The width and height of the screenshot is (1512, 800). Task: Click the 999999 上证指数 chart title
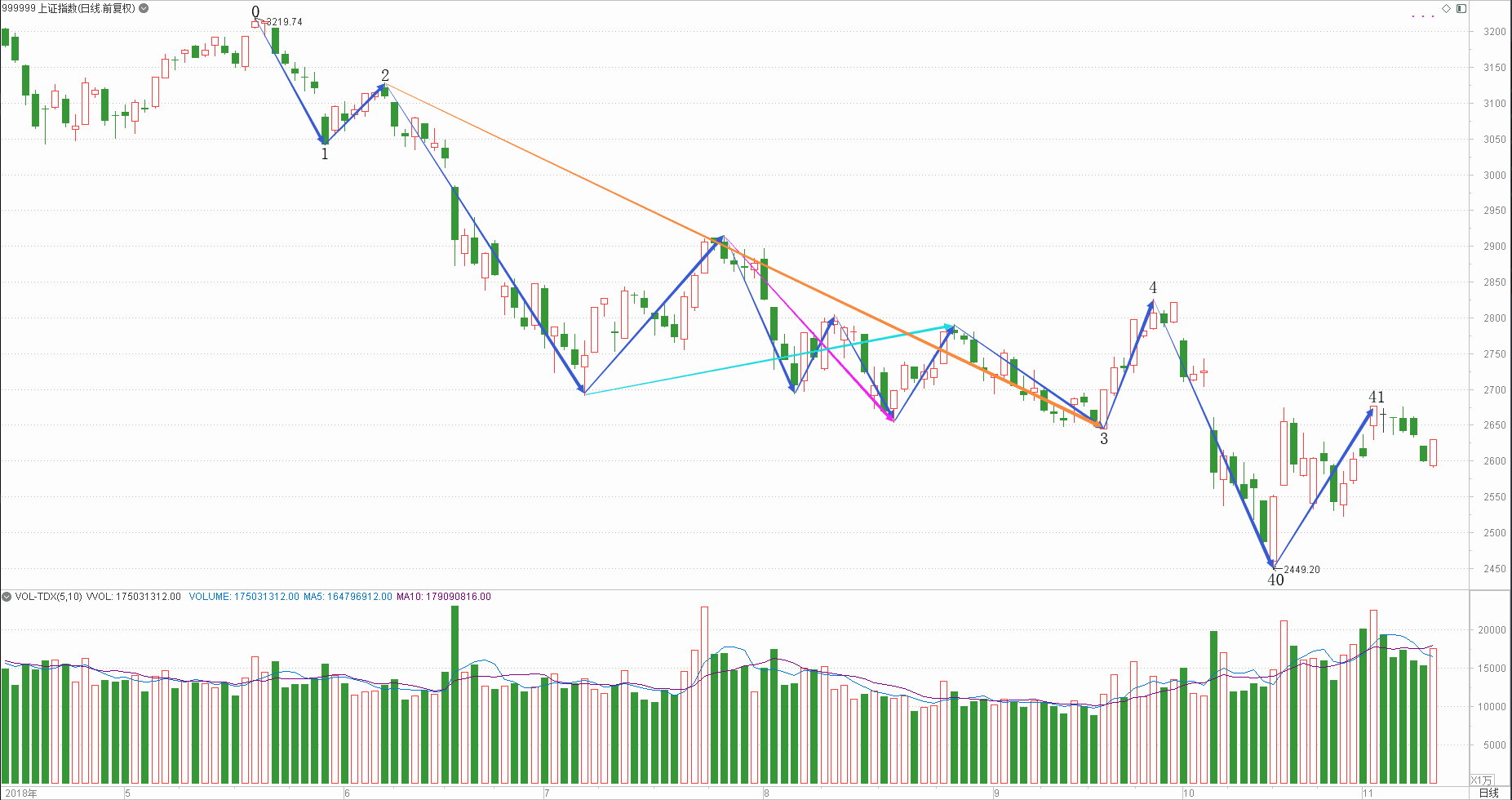pyautogui.click(x=69, y=8)
